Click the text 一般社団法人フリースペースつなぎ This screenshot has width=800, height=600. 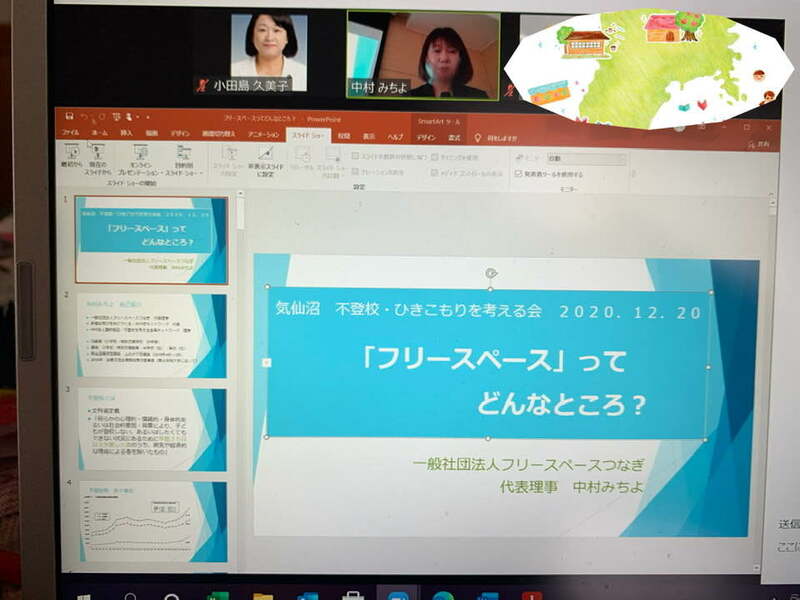(529, 464)
